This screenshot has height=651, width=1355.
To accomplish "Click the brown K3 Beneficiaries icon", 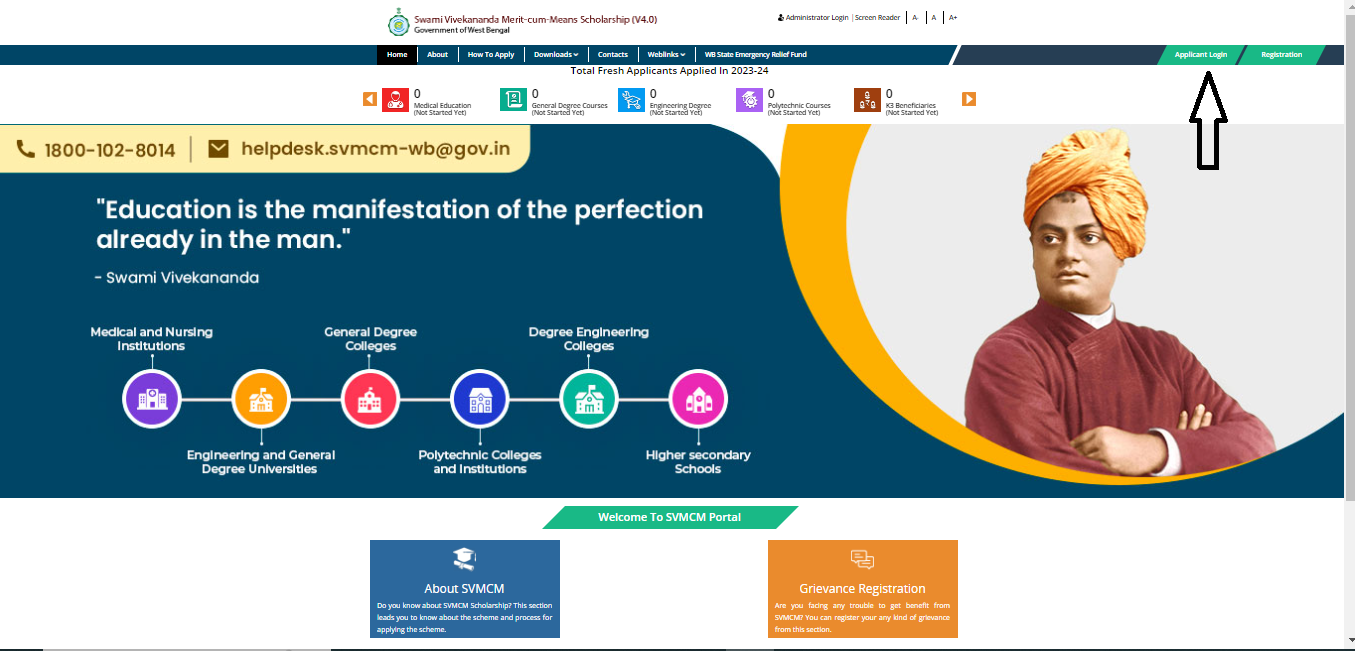I will [867, 100].
